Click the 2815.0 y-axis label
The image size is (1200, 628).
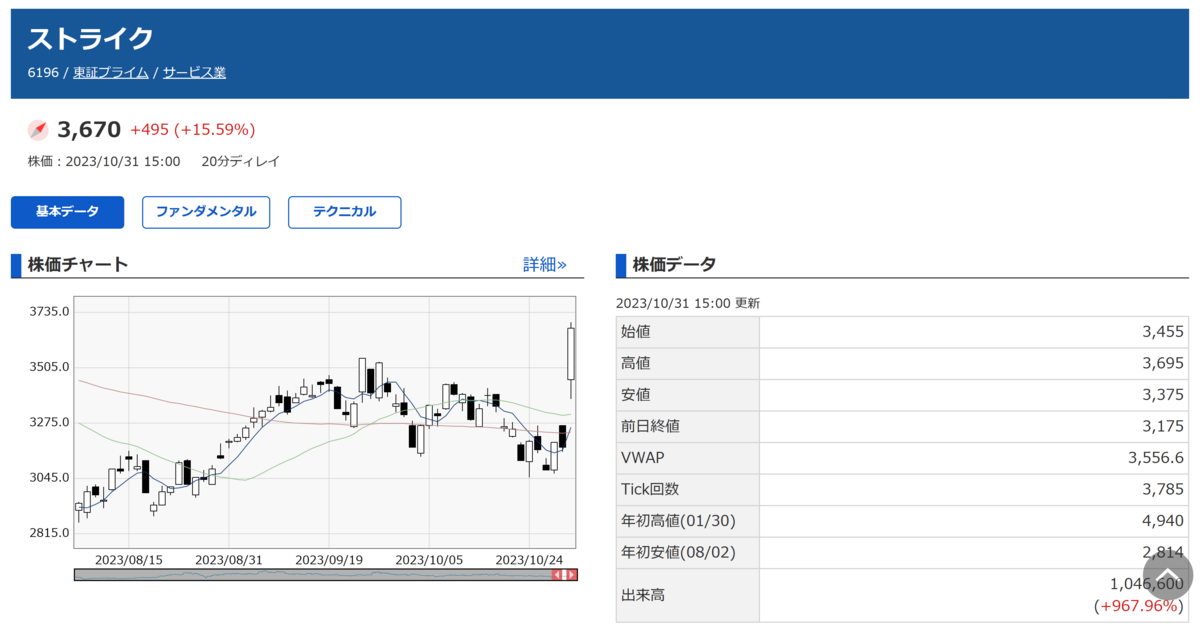tap(49, 533)
